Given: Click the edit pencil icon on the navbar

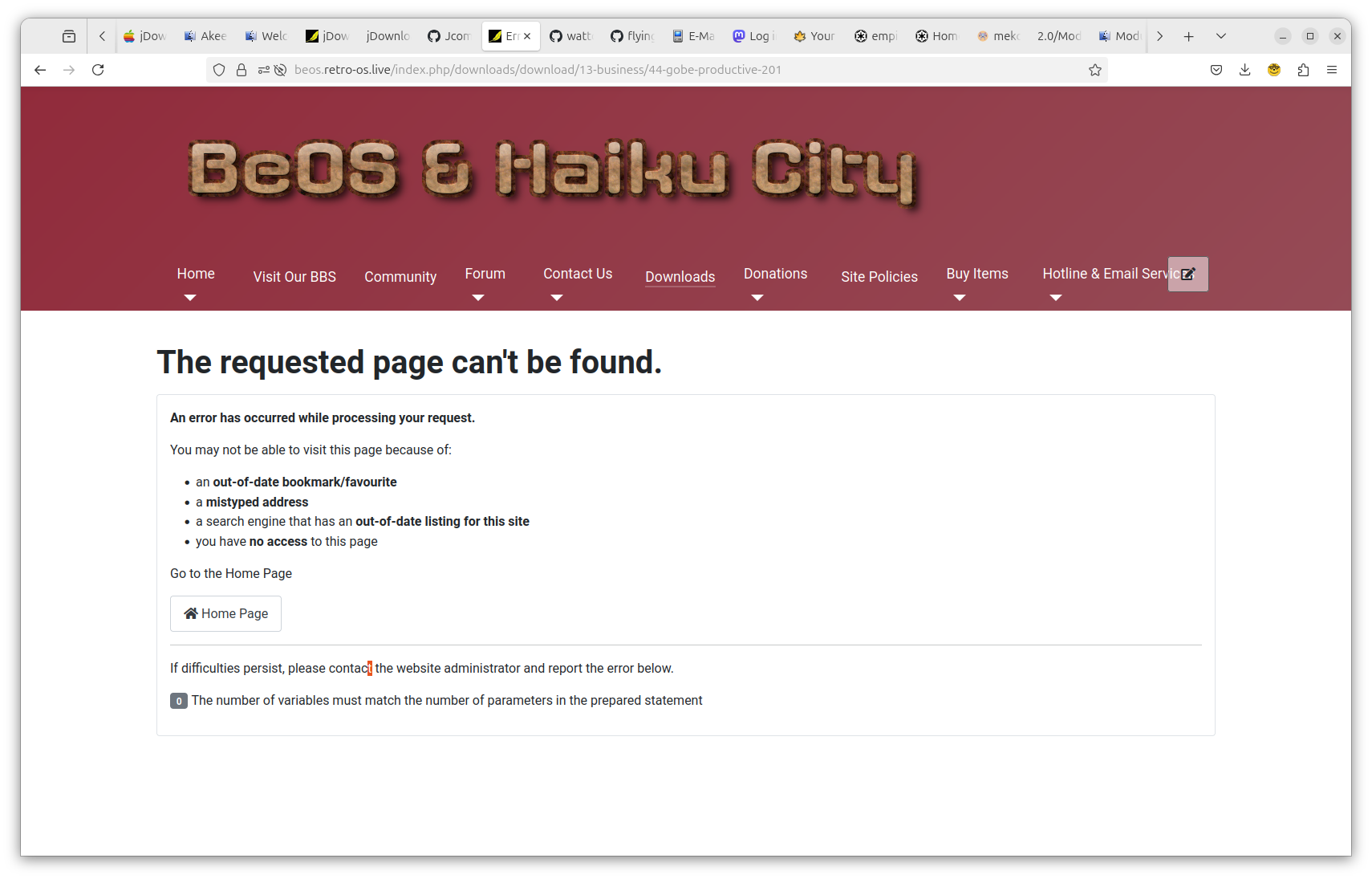Looking at the screenshot, I should point(1188,274).
